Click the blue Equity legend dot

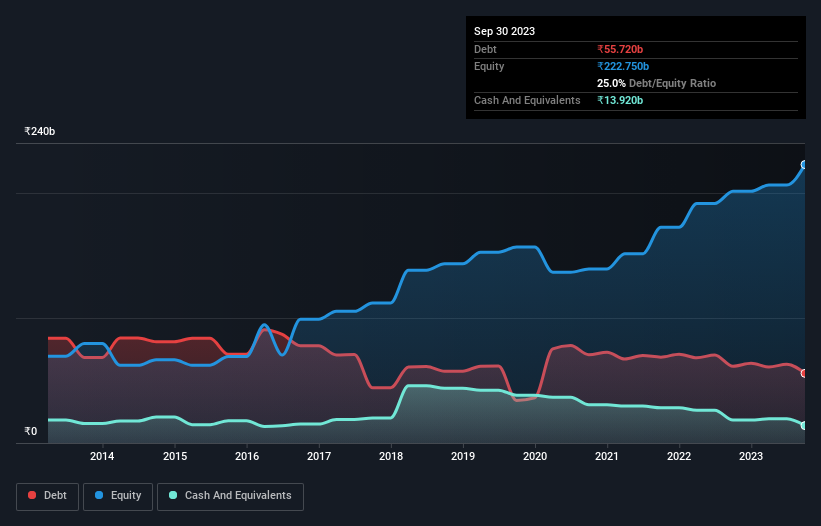point(99,495)
